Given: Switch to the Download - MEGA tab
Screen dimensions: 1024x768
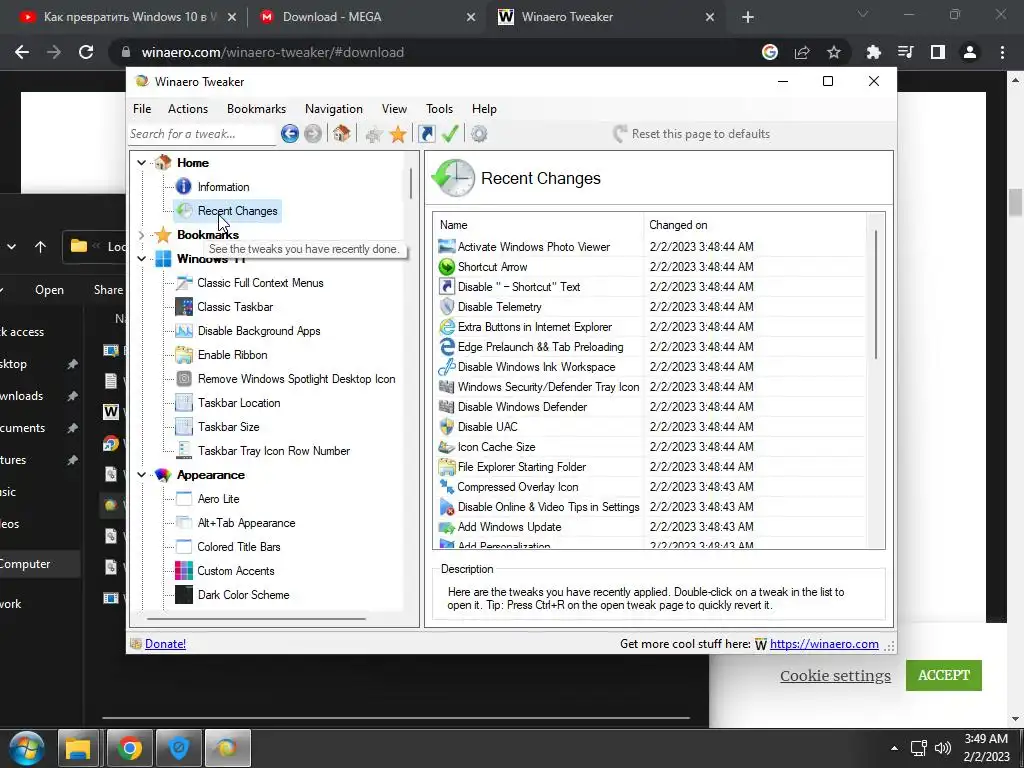Looking at the screenshot, I should pyautogui.click(x=366, y=17).
